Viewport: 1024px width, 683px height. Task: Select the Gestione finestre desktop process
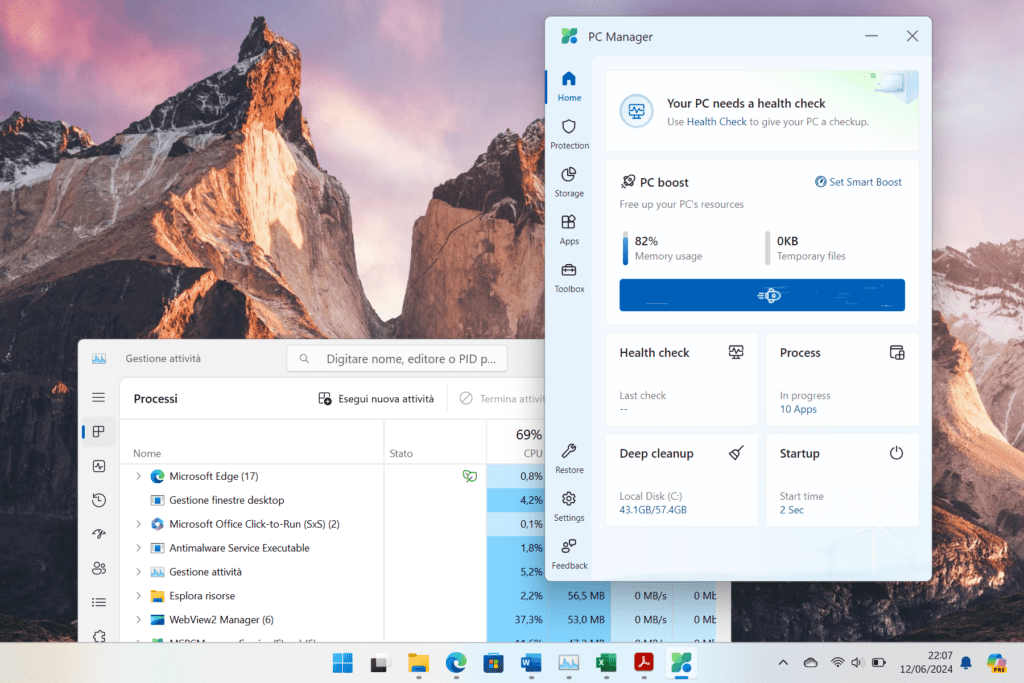[x=226, y=500]
